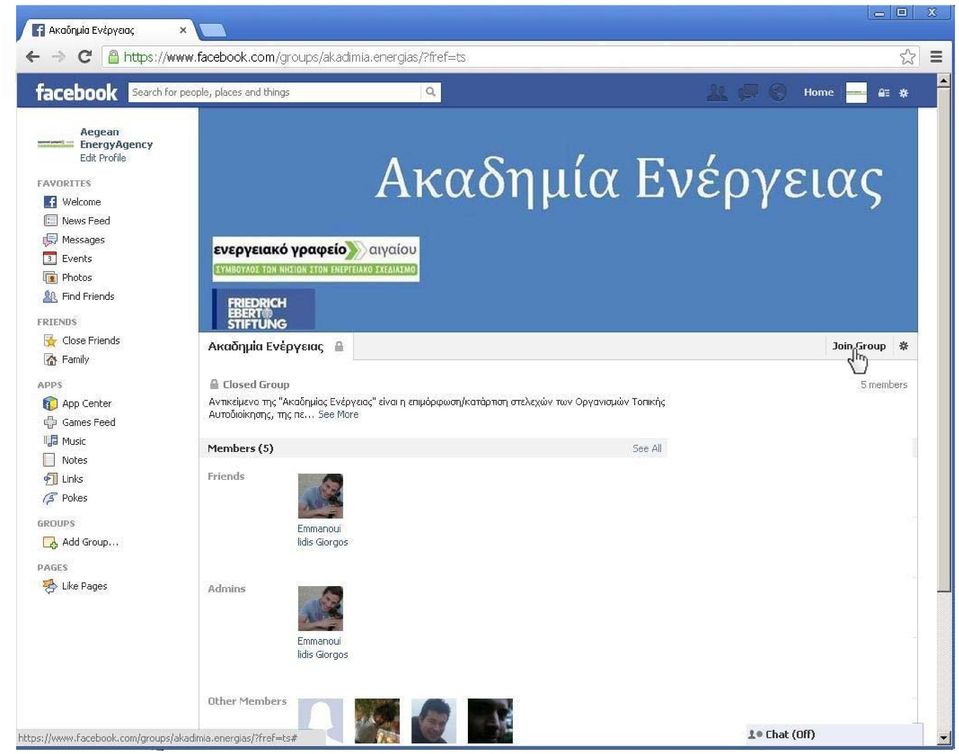Click the Close Friends star icon
Image resolution: width=959 pixels, height=754 pixels.
(50, 341)
